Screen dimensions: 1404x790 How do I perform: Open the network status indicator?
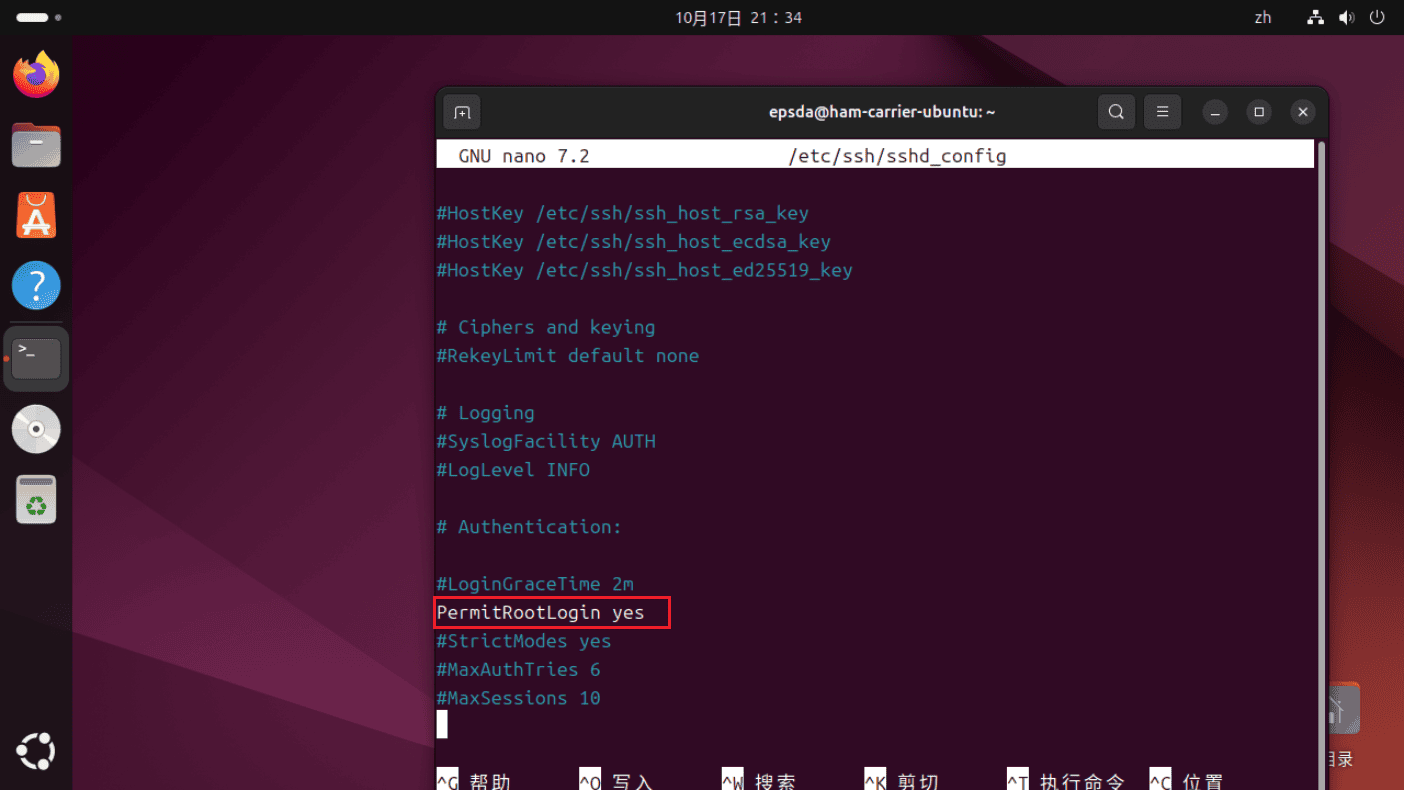tap(1316, 18)
